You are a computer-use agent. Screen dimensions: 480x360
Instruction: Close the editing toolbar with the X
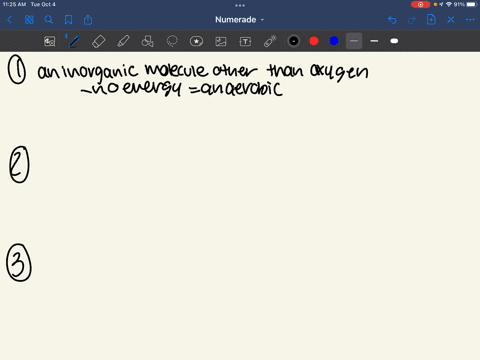click(x=451, y=20)
